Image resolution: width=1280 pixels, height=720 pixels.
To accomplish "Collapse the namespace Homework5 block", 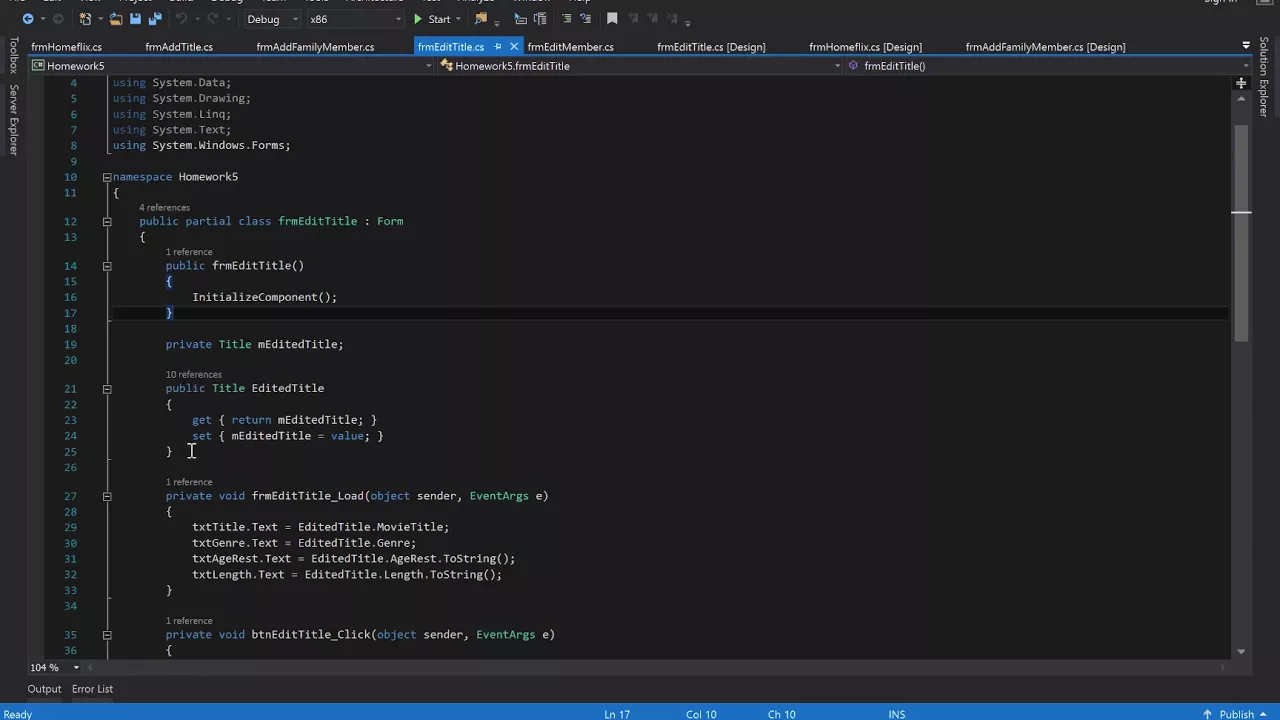I will (x=106, y=177).
